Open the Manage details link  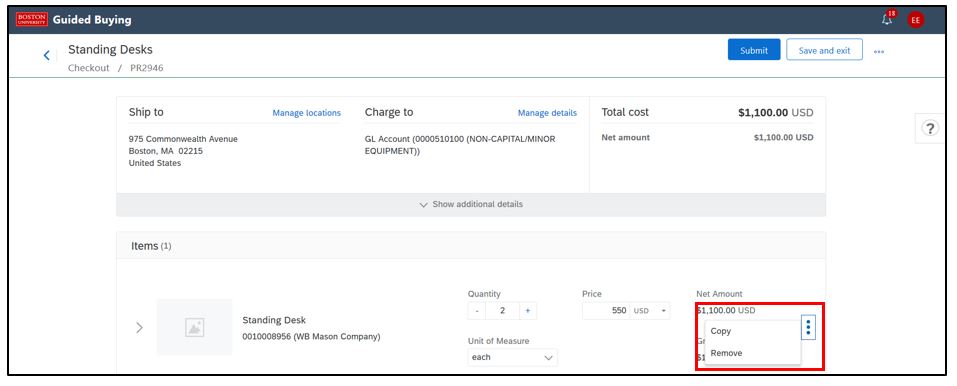pos(547,113)
